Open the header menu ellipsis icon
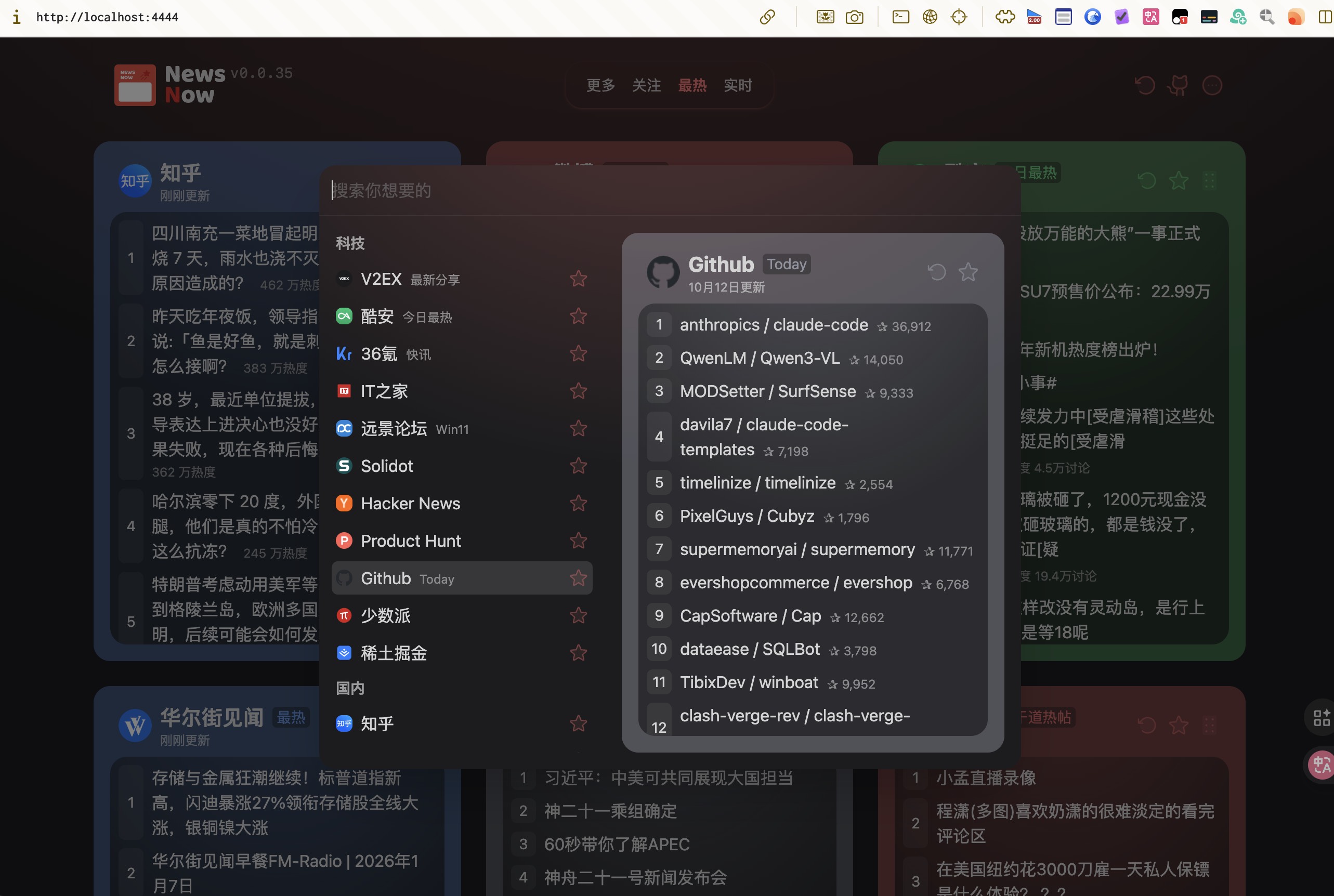This screenshot has height=896, width=1334. pyautogui.click(x=1212, y=85)
